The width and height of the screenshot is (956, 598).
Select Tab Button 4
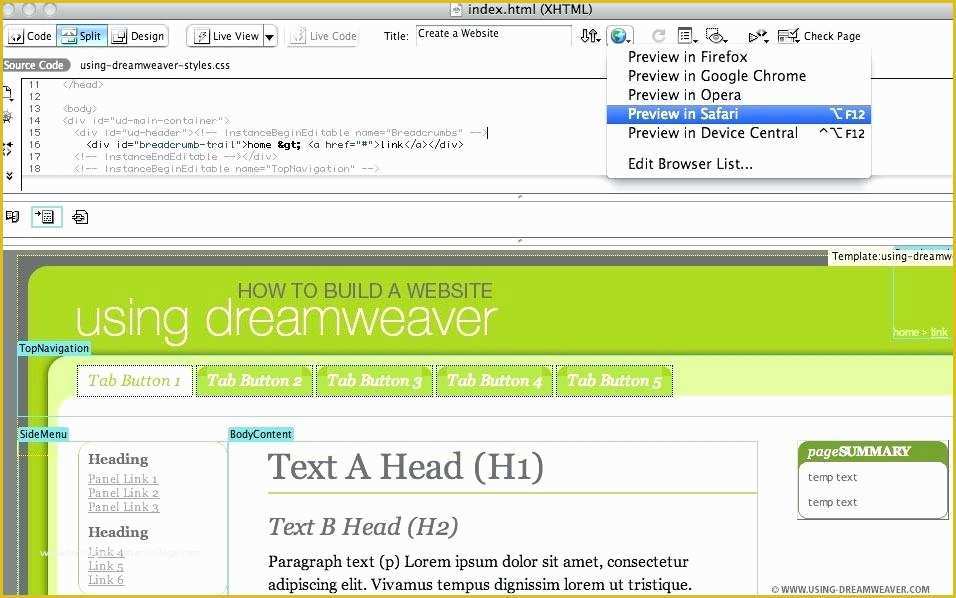coord(494,381)
